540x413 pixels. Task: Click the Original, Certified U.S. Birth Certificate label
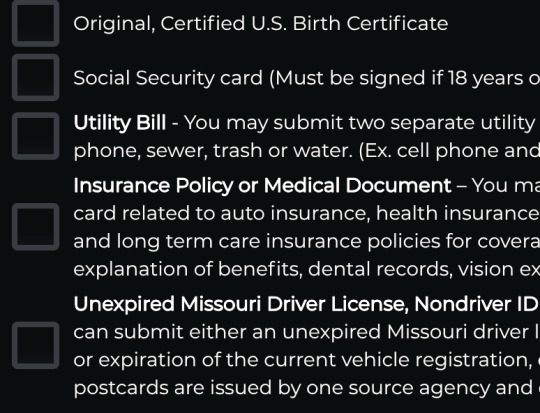coord(261,24)
